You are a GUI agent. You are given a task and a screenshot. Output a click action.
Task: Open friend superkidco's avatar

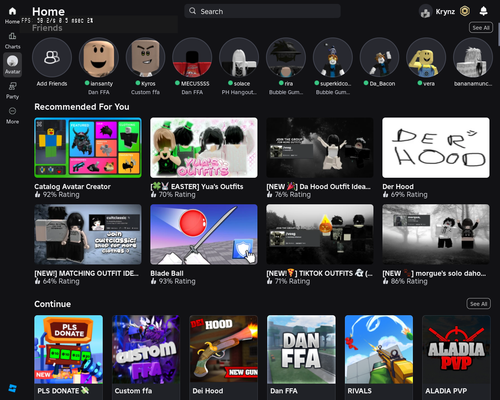[x=333, y=57]
